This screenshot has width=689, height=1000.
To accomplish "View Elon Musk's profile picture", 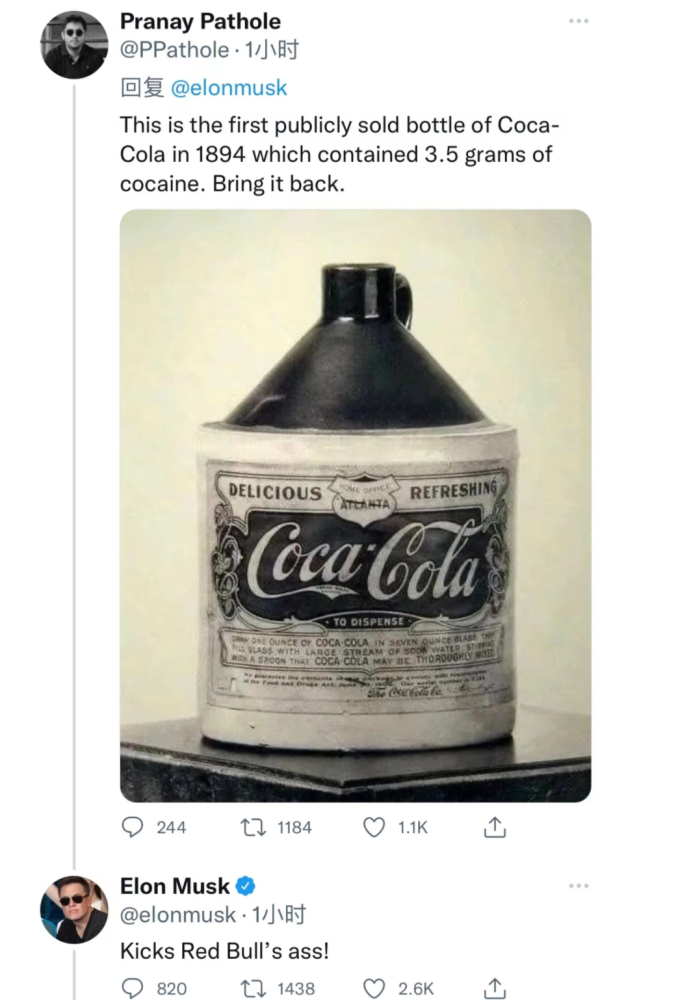I will pyautogui.click(x=74, y=909).
